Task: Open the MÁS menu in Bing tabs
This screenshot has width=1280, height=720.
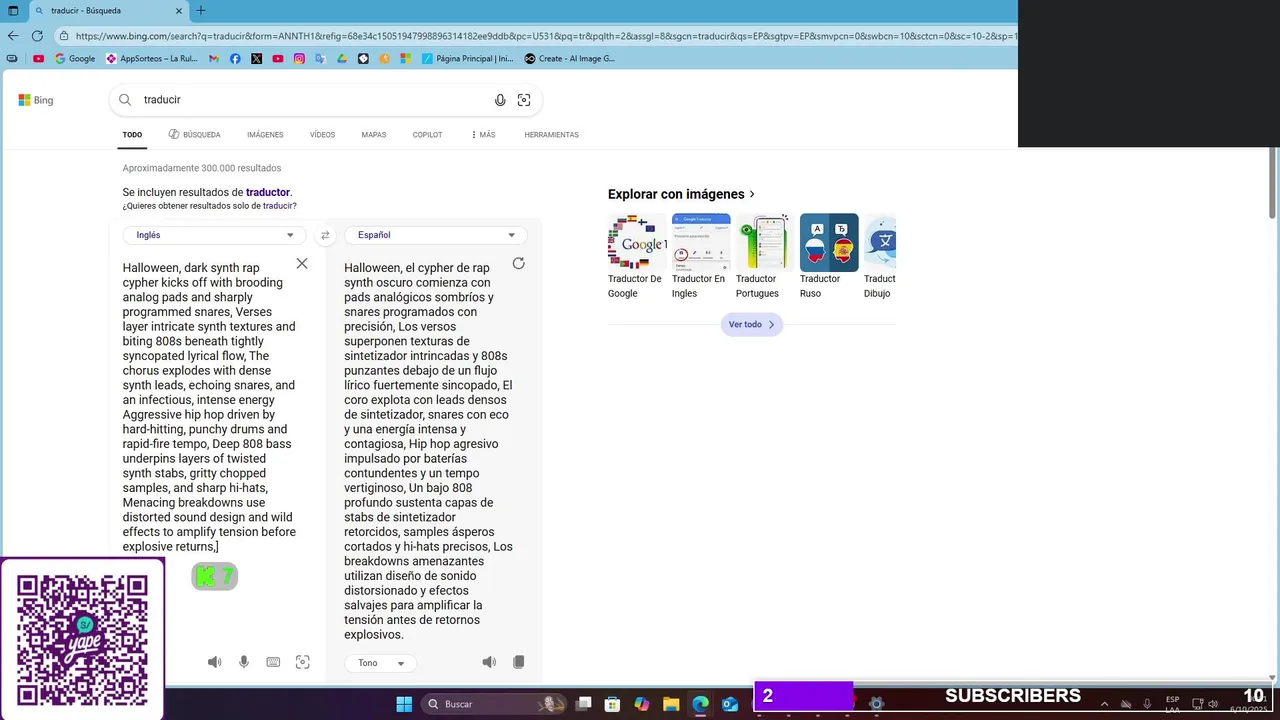Action: pyautogui.click(x=483, y=134)
